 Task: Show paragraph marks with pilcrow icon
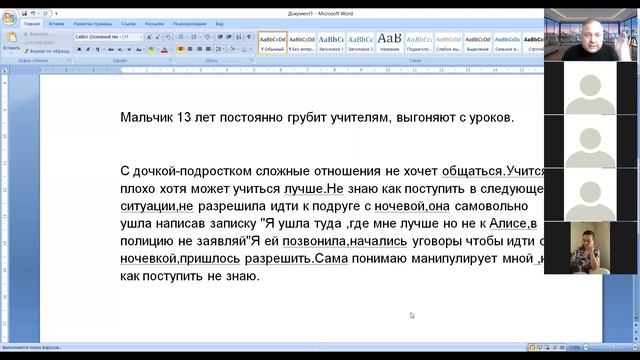click(249, 37)
